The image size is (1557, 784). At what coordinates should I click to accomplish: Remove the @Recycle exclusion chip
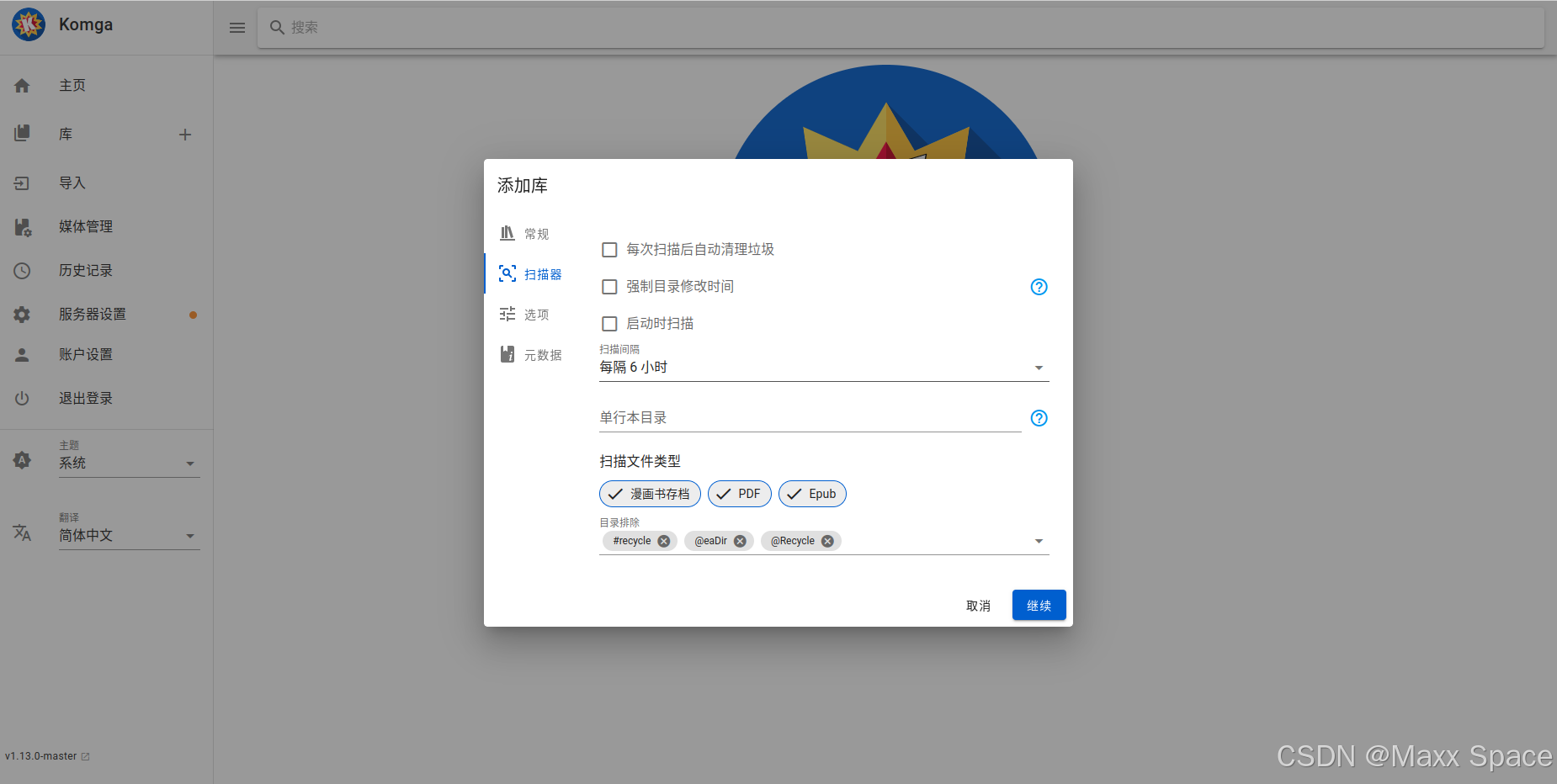click(827, 541)
